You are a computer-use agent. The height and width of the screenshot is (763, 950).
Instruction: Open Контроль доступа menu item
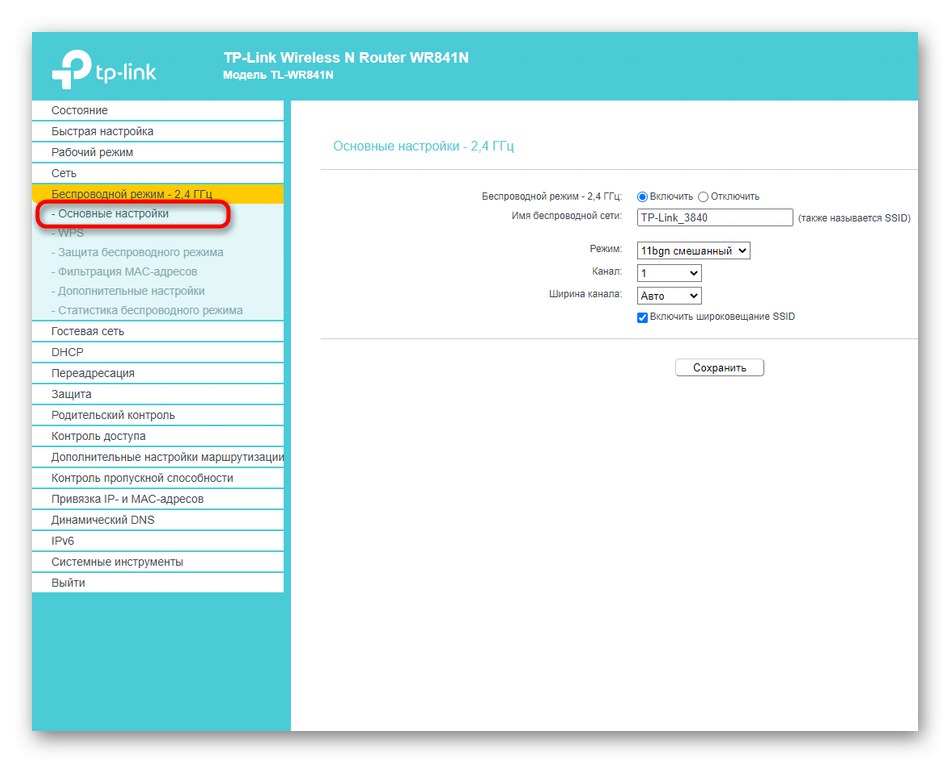coord(158,436)
